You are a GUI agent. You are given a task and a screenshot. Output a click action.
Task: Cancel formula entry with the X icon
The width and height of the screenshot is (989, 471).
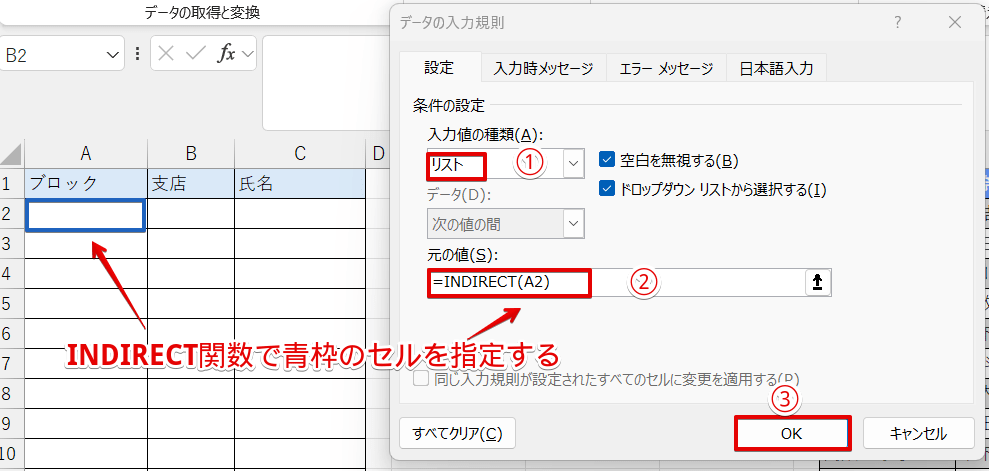(166, 54)
